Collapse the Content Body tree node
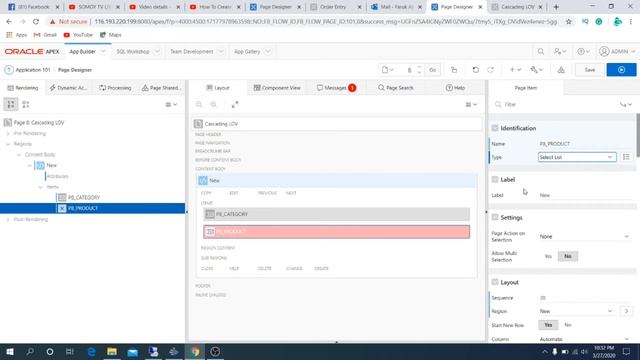Image resolution: width=640 pixels, height=360 pixels. click(x=18, y=155)
